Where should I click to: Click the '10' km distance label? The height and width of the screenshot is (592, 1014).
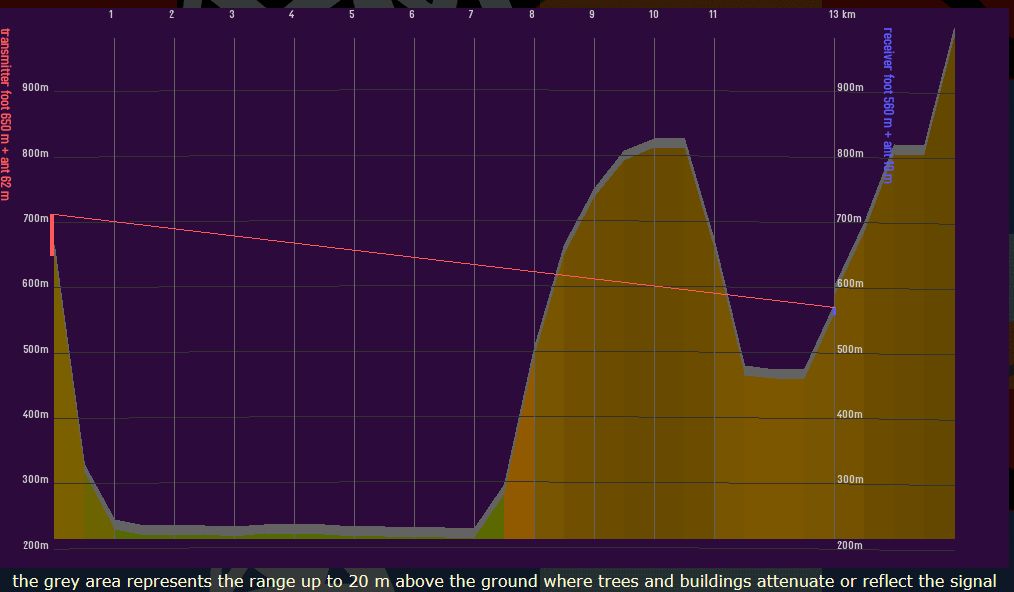pyautogui.click(x=654, y=14)
